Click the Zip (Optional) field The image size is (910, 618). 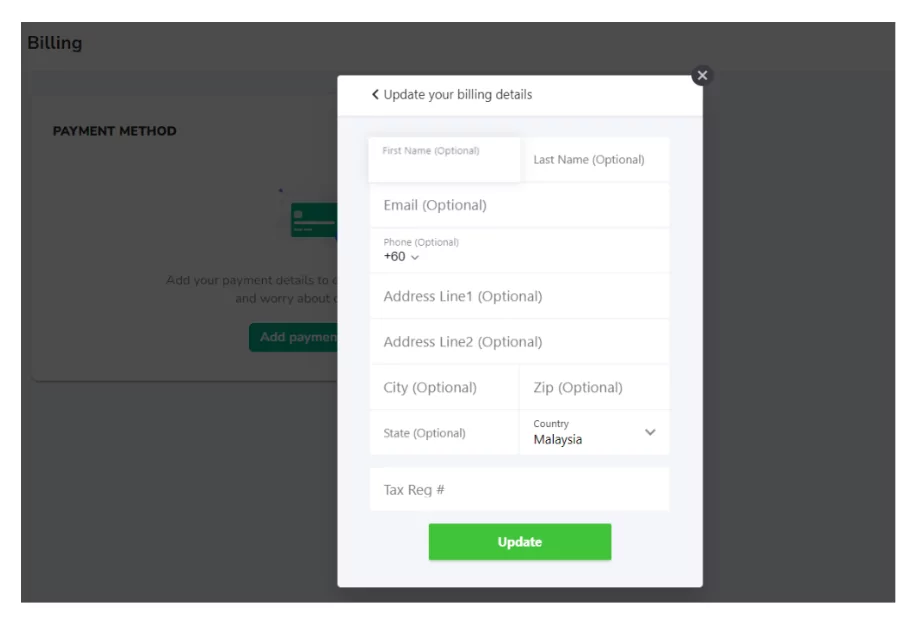594,387
